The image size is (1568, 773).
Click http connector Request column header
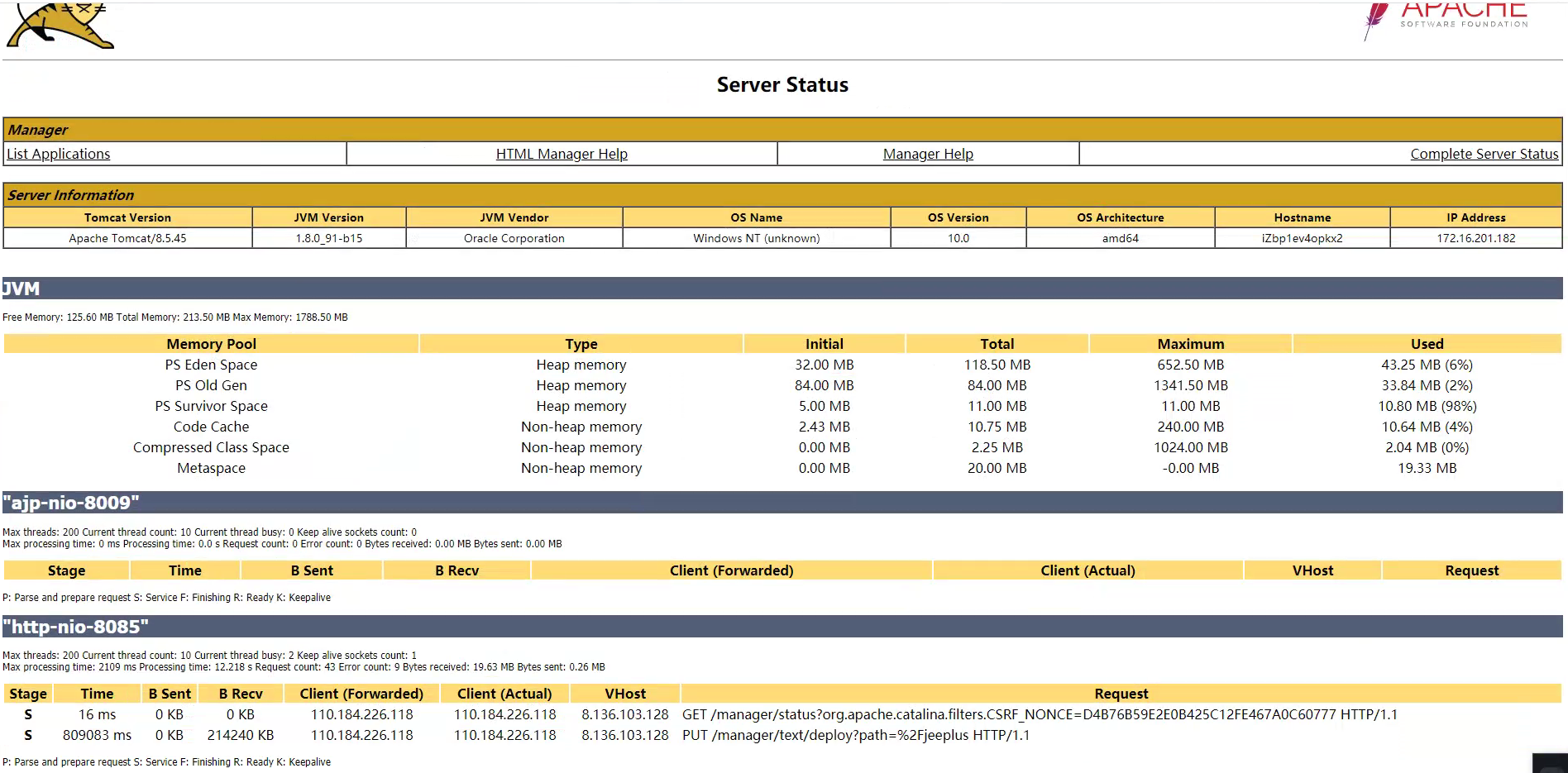pyautogui.click(x=1121, y=694)
